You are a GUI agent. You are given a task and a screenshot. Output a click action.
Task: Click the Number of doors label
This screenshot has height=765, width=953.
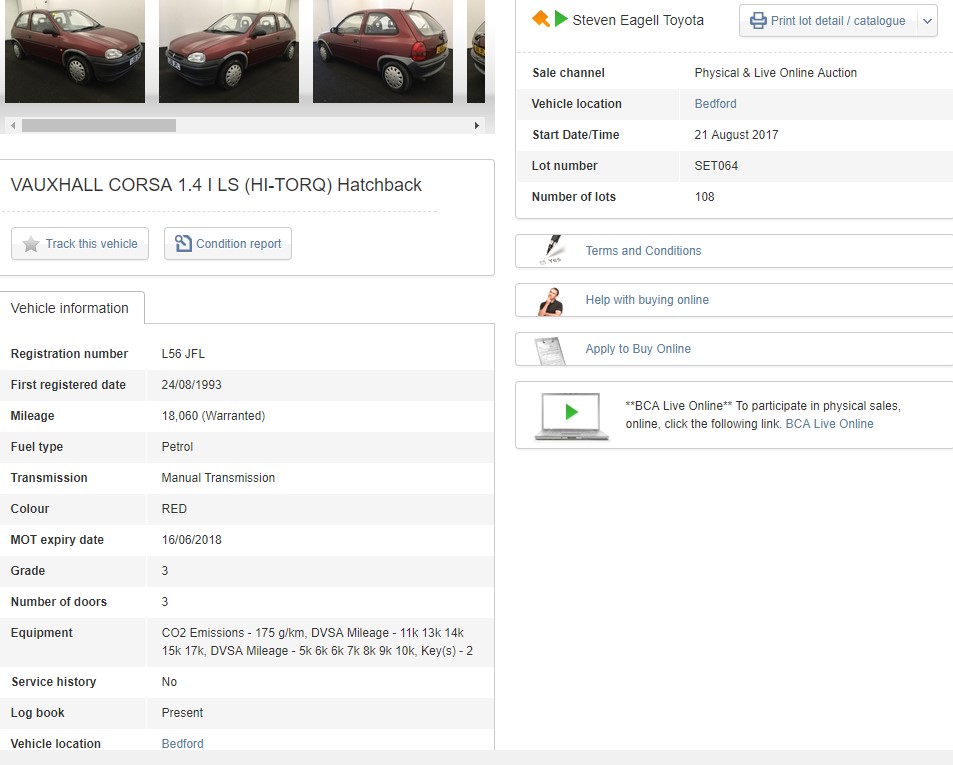pos(59,602)
